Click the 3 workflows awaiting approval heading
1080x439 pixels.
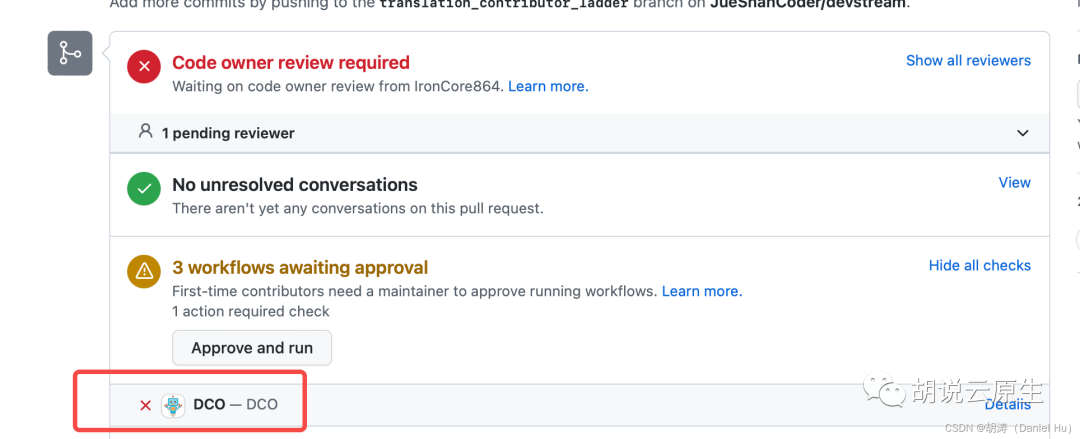tap(300, 267)
